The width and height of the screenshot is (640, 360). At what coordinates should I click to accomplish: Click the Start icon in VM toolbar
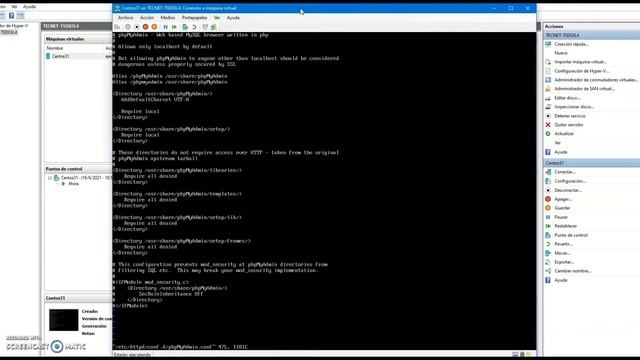pos(128,27)
